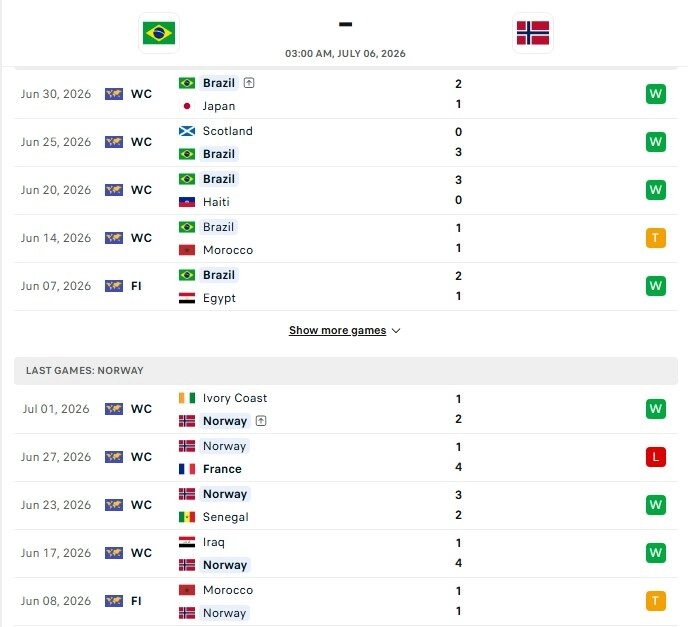Viewport: 688px width, 627px height.
Task: Open the Japan flag icon
Action: [x=187, y=106]
